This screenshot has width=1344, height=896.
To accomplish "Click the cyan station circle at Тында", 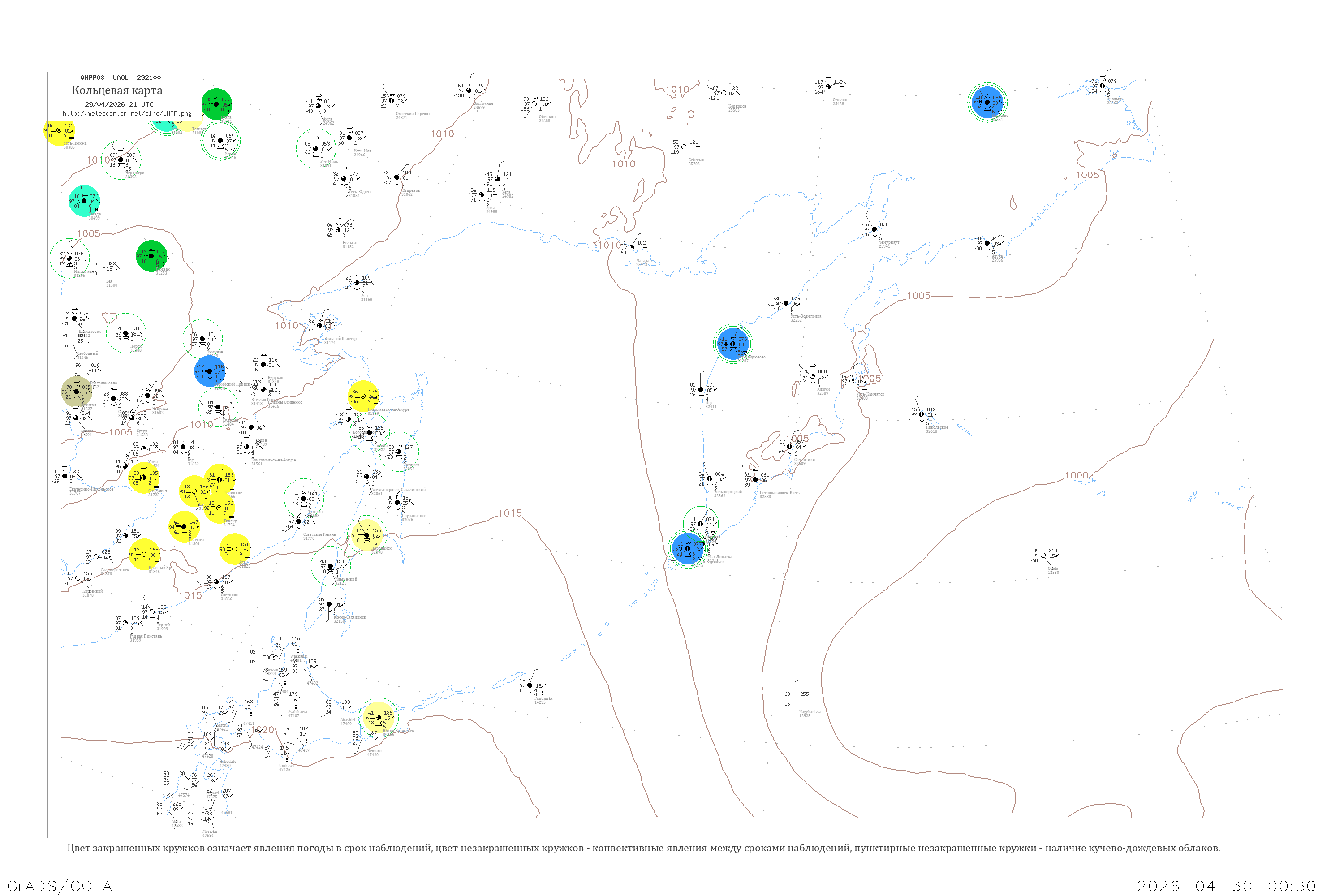I will [x=84, y=201].
